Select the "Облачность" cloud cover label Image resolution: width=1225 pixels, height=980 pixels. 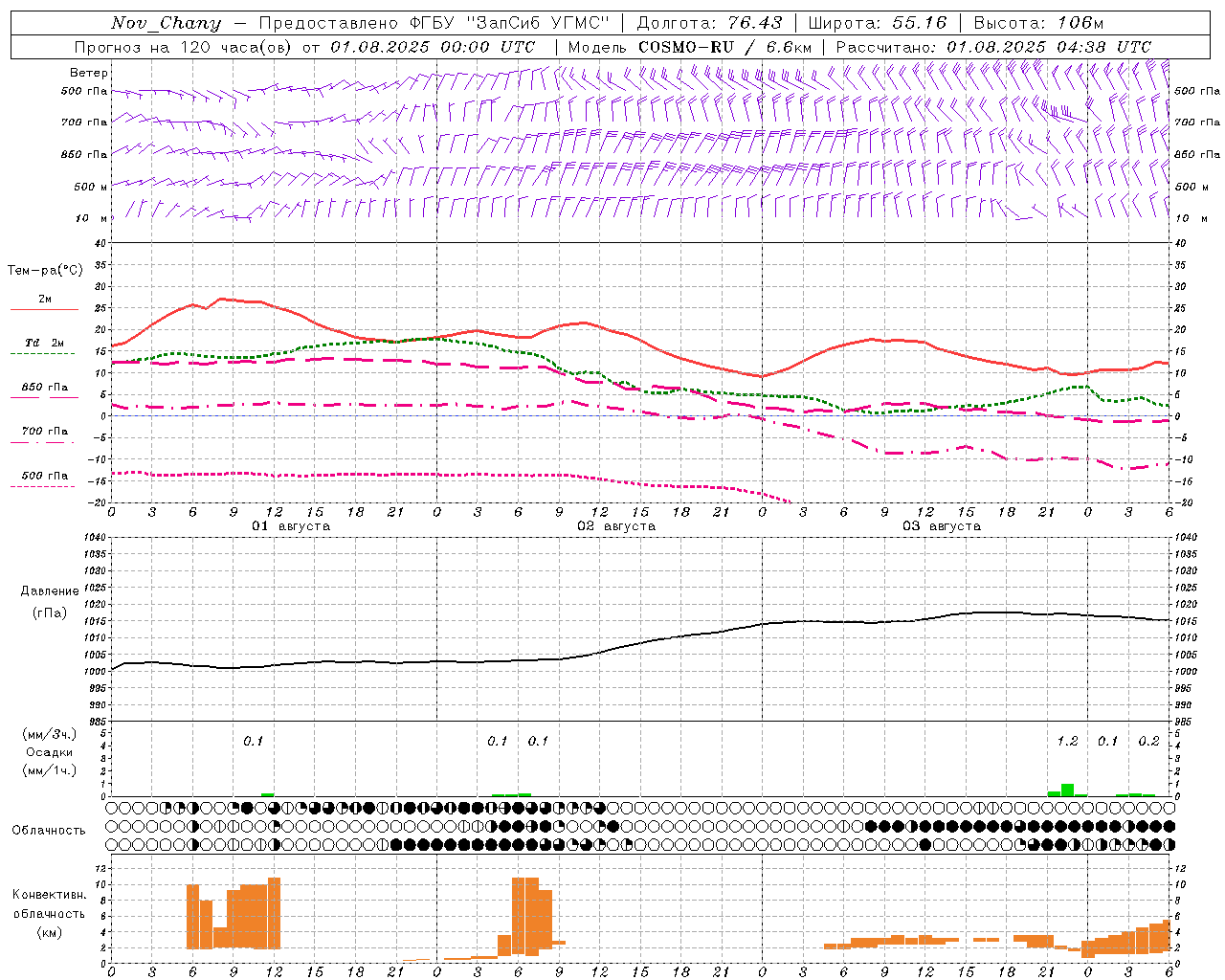point(49,830)
